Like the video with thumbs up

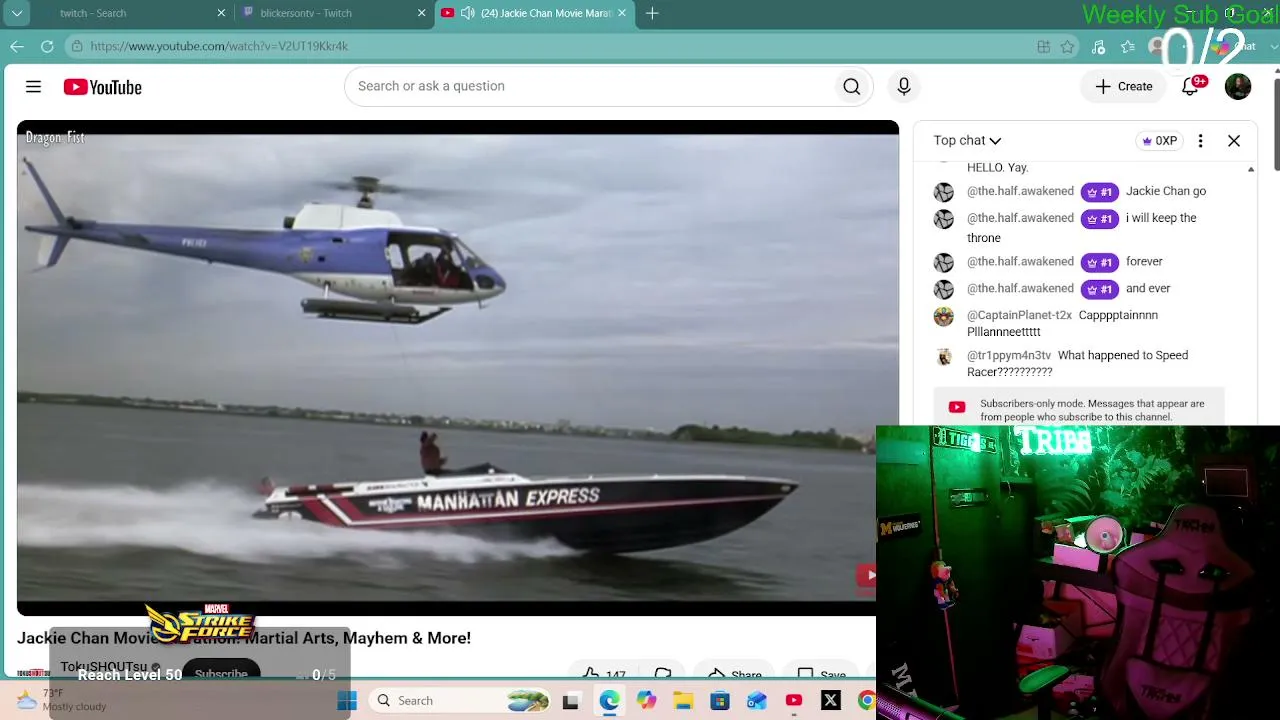tap(604, 675)
